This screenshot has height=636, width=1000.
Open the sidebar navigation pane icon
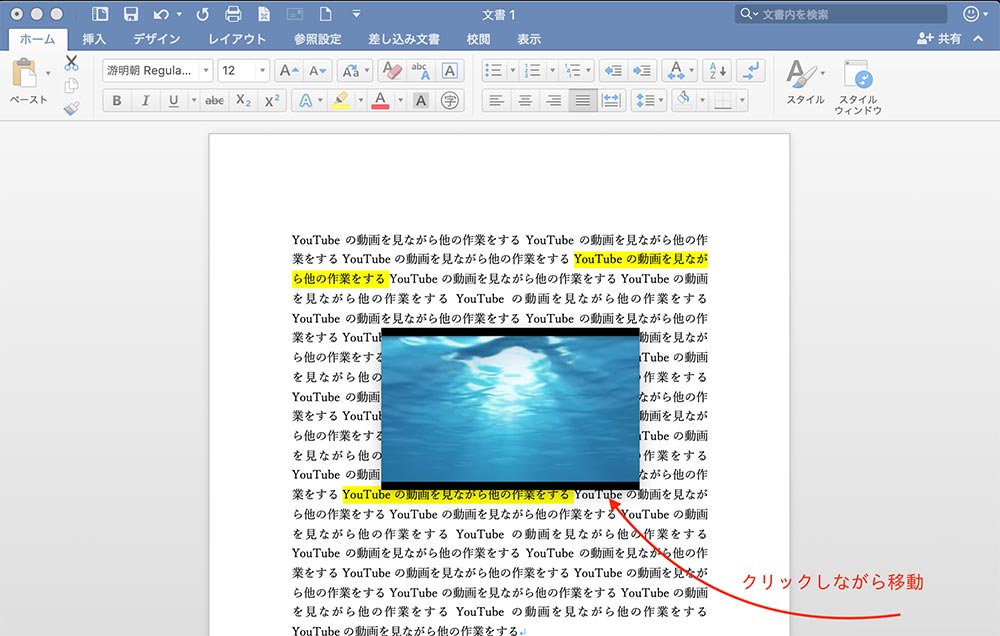pos(100,14)
